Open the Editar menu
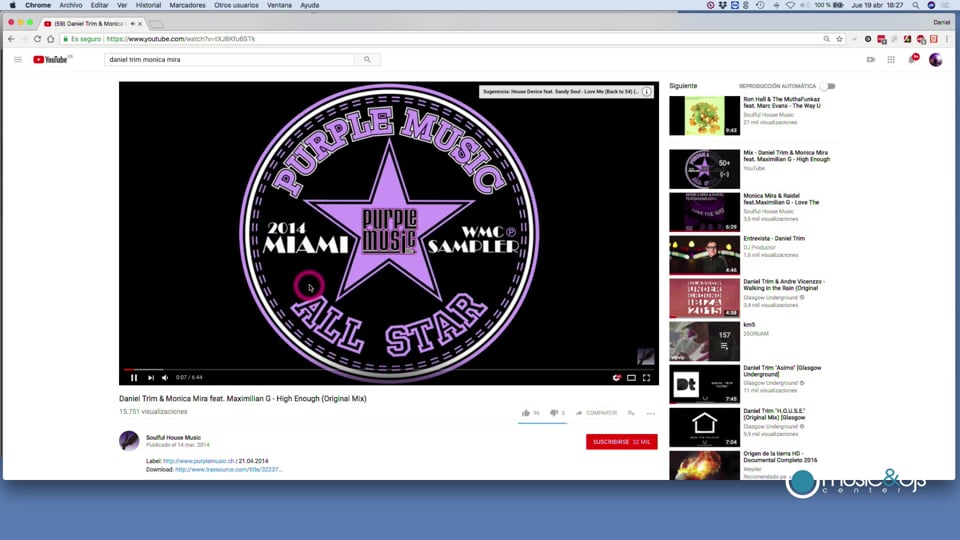The image size is (960, 540). click(x=99, y=5)
